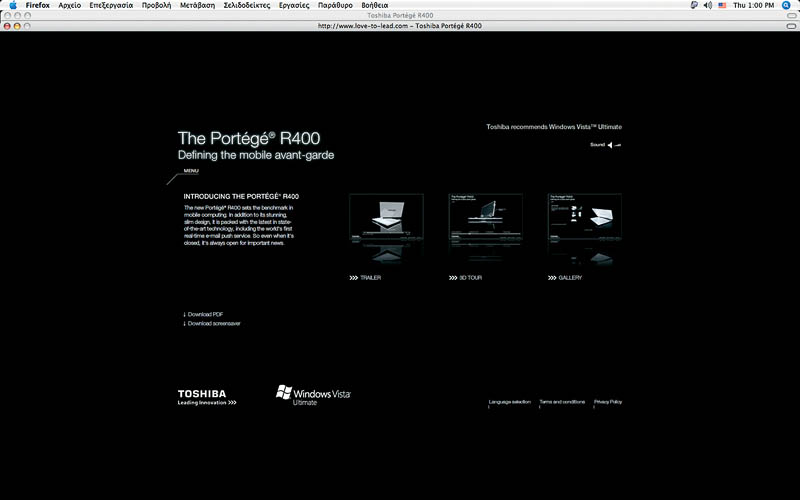The height and width of the screenshot is (500, 800).
Task: Click the triple-chevron arrows before GALLERY
Action: point(552,278)
